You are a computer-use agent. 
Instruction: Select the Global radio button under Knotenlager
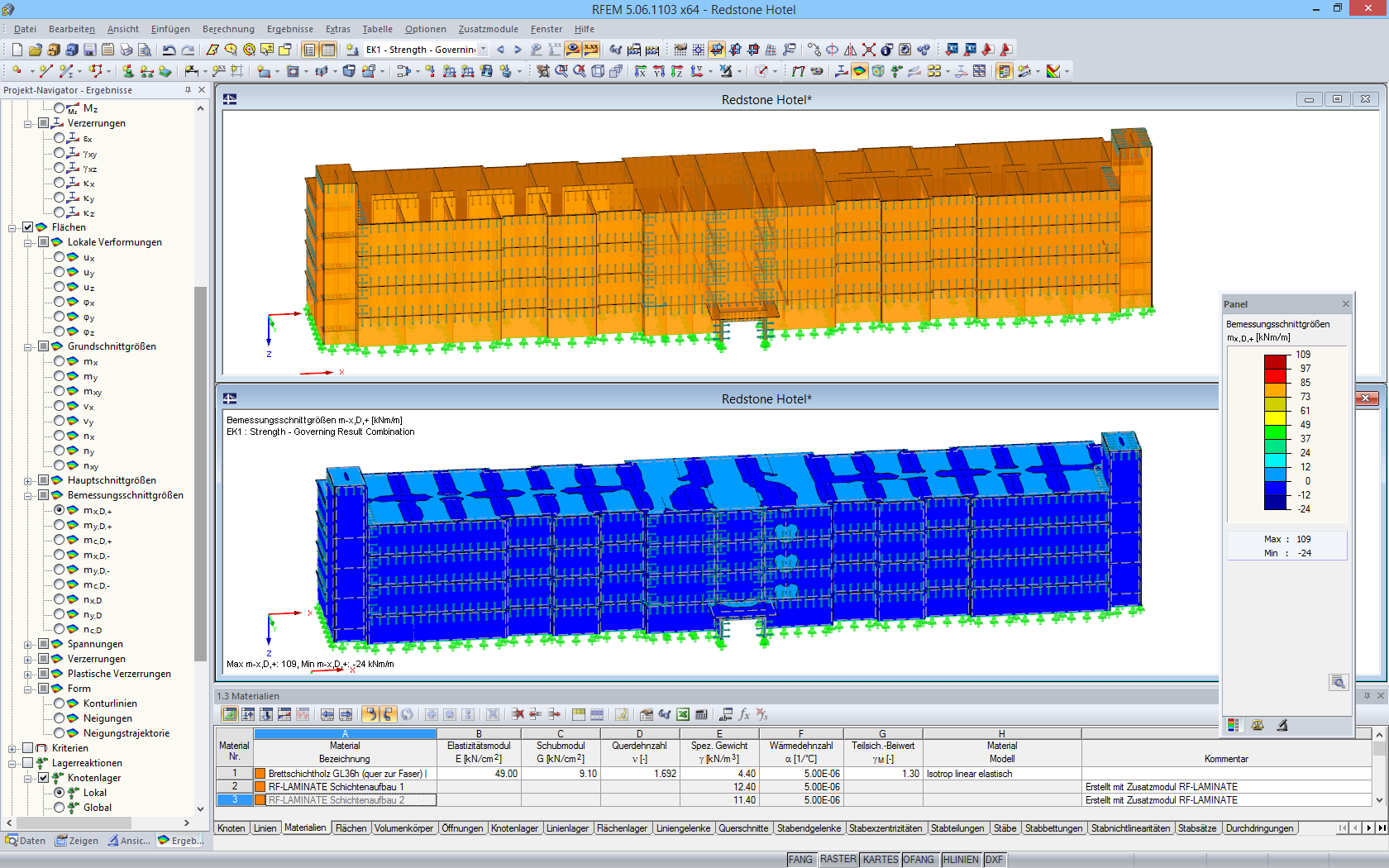pyautogui.click(x=59, y=808)
